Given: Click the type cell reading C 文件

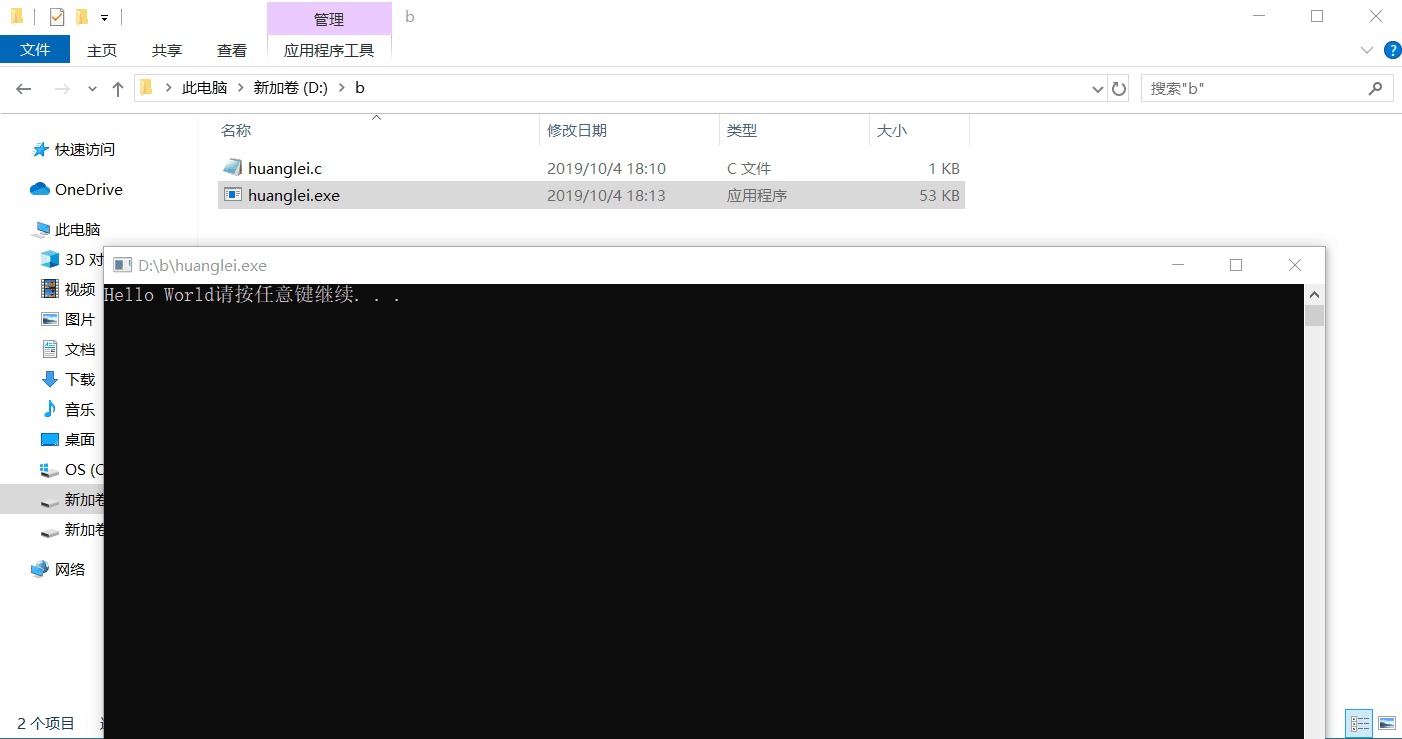Looking at the screenshot, I should tap(749, 169).
